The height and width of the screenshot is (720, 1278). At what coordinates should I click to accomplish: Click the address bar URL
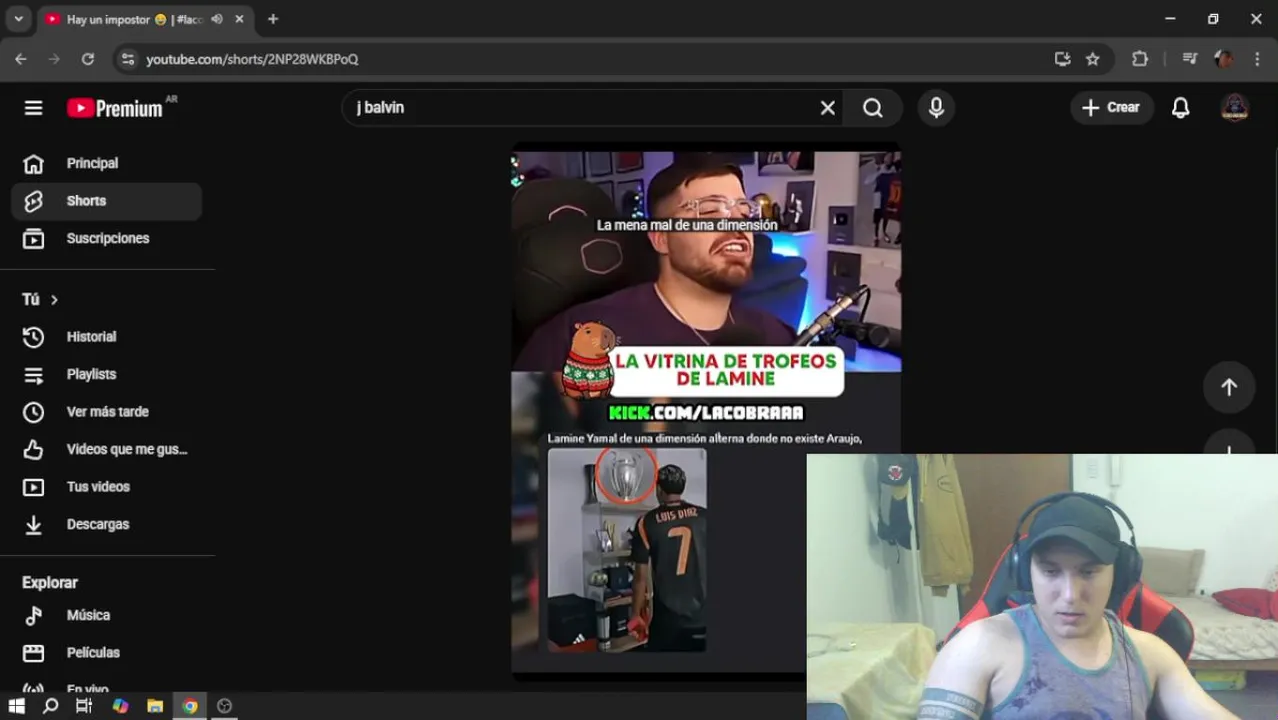[x=252, y=59]
